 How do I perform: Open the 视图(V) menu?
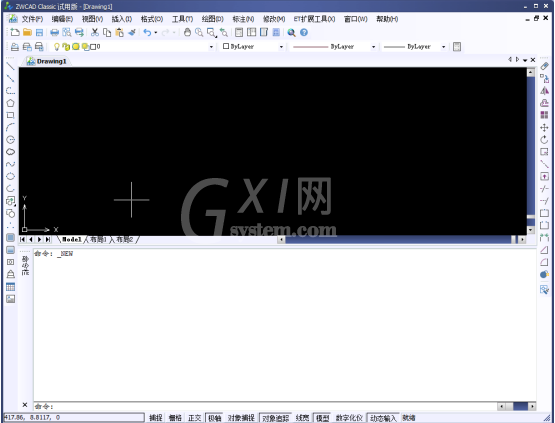tap(92, 19)
